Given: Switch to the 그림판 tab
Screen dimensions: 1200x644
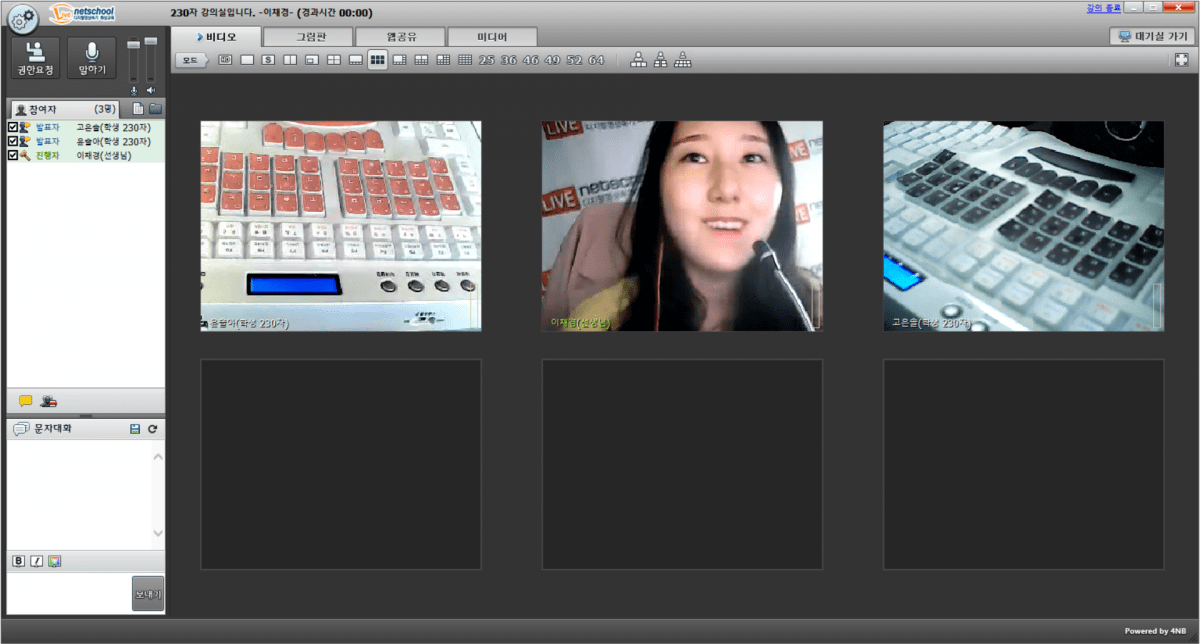Looking at the screenshot, I should (x=309, y=37).
